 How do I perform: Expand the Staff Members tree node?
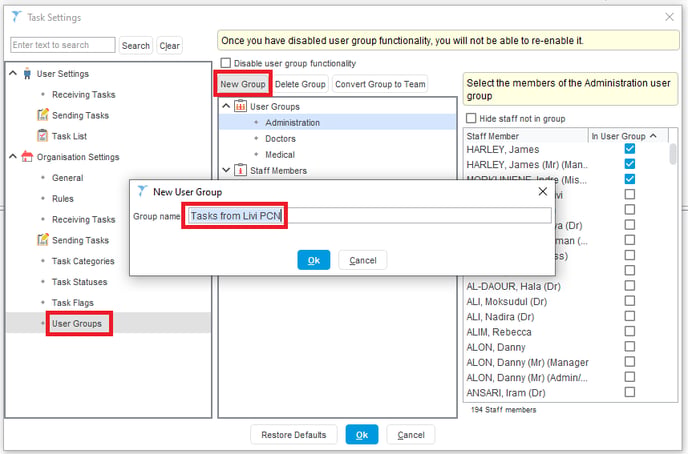pos(226,170)
